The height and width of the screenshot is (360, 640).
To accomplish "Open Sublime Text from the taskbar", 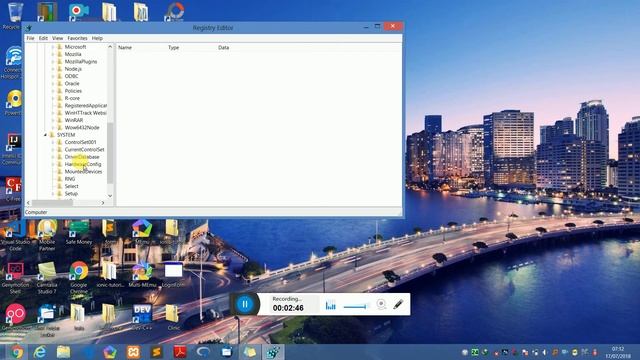I will [156, 352].
